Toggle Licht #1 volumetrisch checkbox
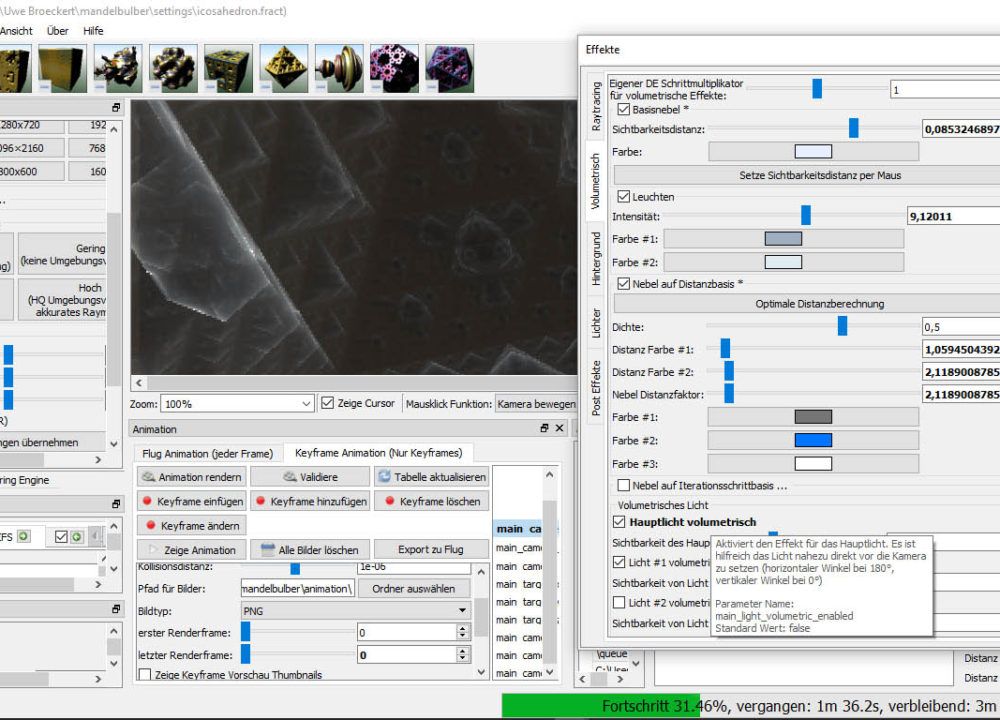Screen dimensions: 1000x720 619,562
